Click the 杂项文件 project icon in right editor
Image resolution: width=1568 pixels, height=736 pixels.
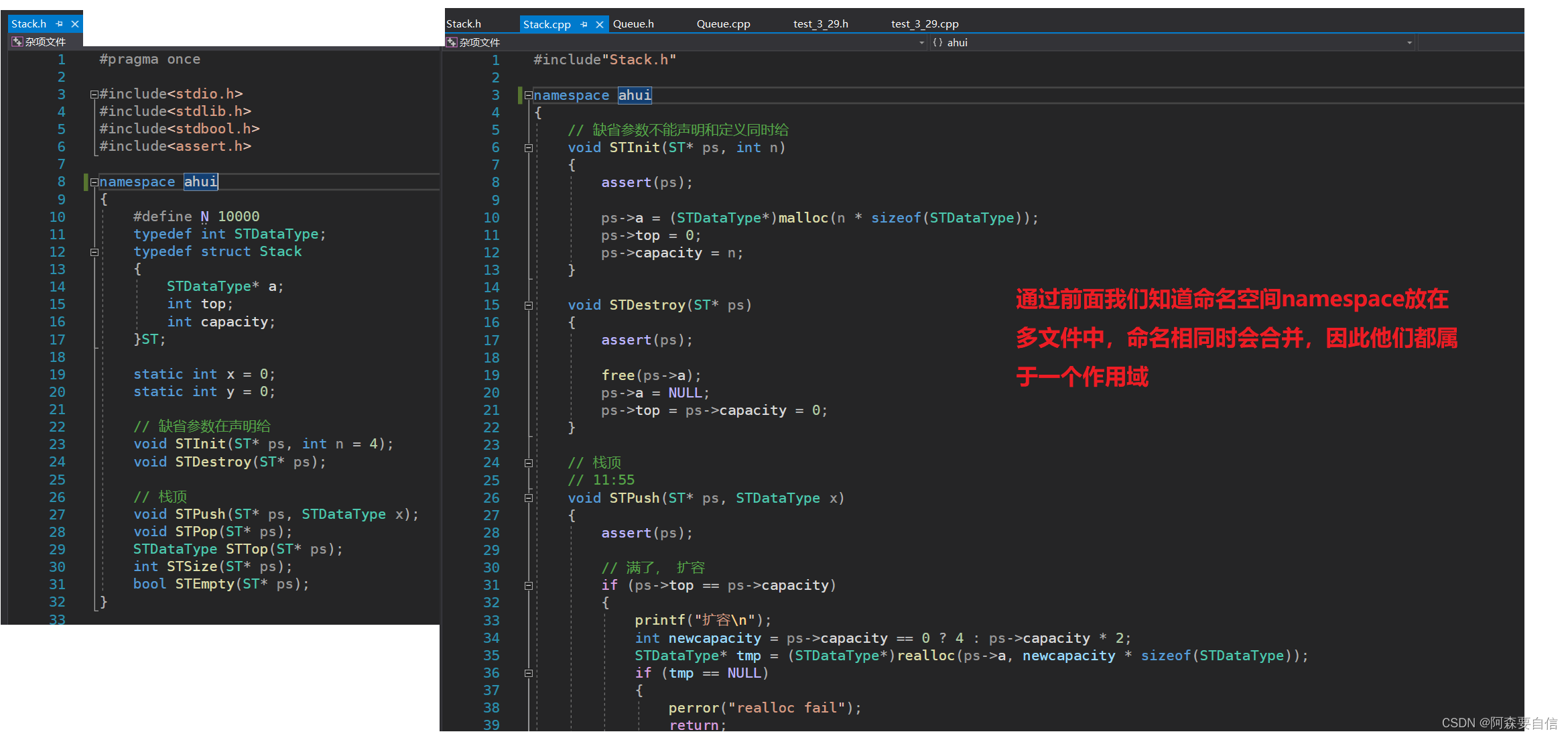[452, 42]
